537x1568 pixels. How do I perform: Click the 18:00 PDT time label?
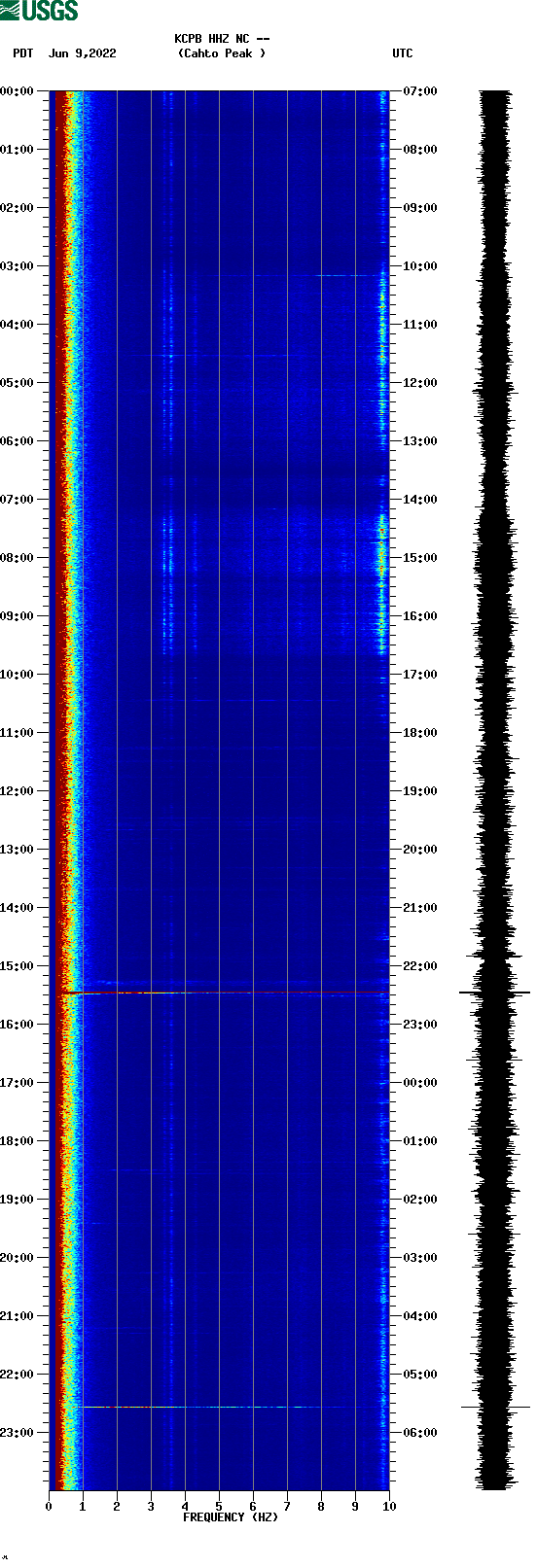[x=17, y=1141]
